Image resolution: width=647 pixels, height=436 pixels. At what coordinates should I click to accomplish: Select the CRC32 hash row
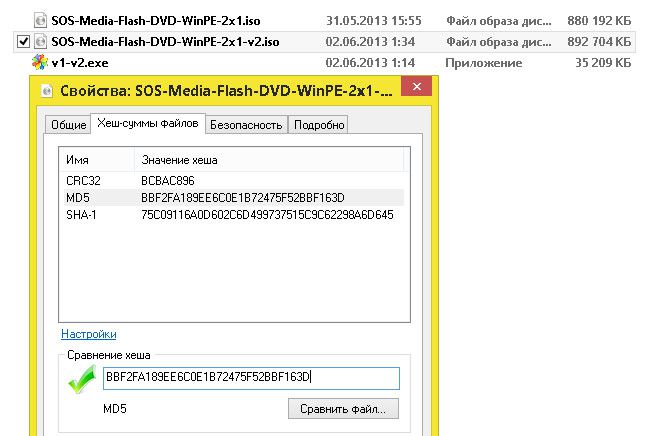pyautogui.click(x=231, y=181)
